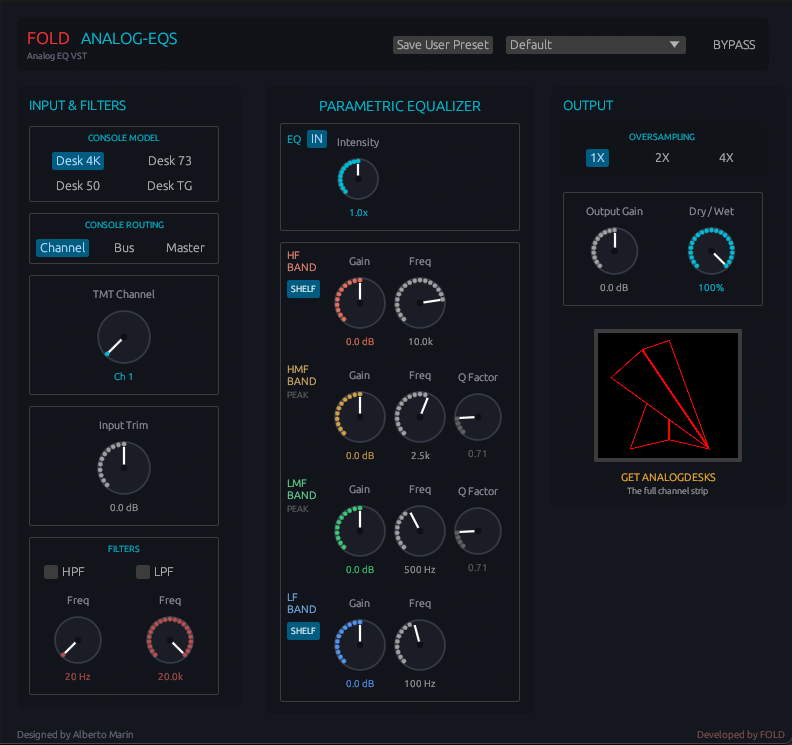Click the 1.0x Intensity value
792x745 pixels.
coord(358,213)
